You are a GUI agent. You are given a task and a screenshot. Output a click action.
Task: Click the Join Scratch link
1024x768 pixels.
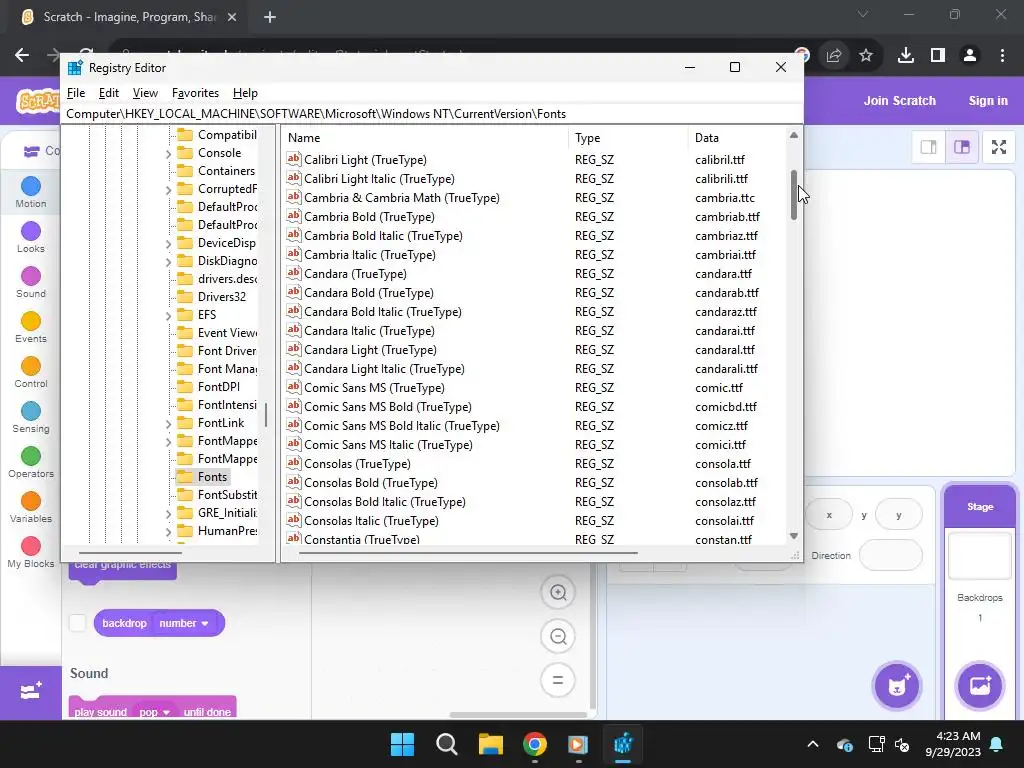tap(899, 101)
